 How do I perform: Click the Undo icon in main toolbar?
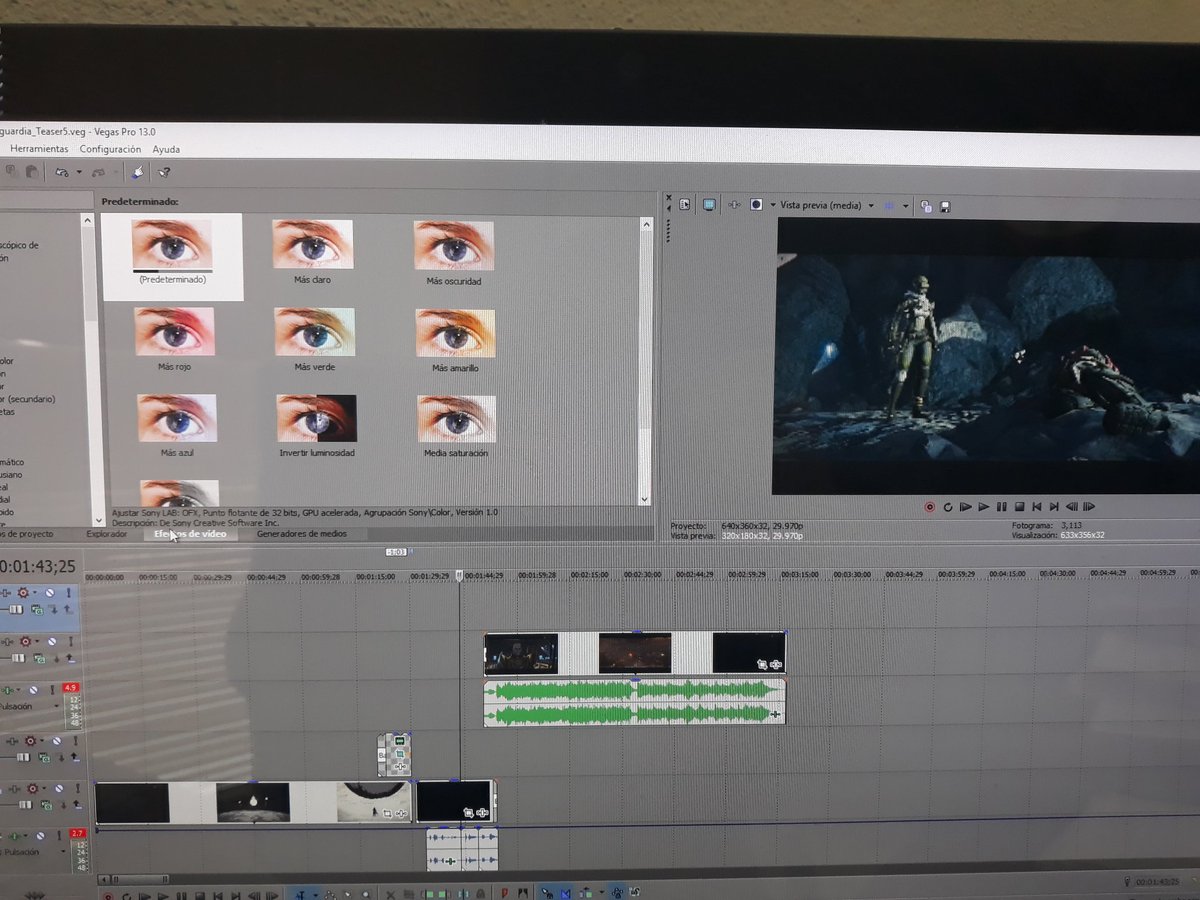(x=62, y=172)
